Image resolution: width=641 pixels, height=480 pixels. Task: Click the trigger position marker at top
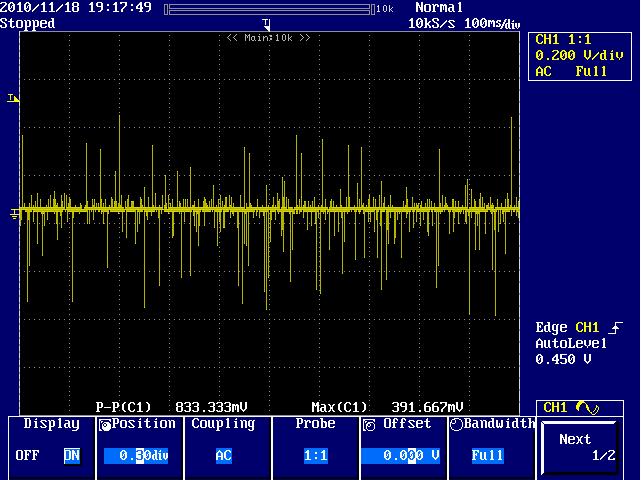(x=266, y=22)
